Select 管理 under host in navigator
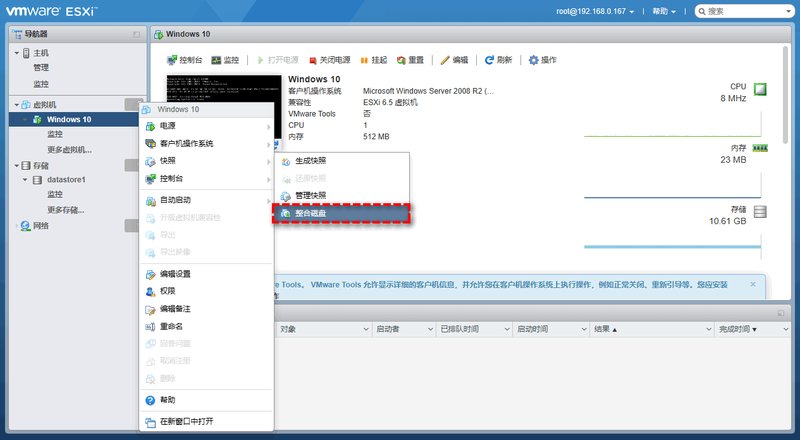The width and height of the screenshot is (800, 440). coord(41,68)
